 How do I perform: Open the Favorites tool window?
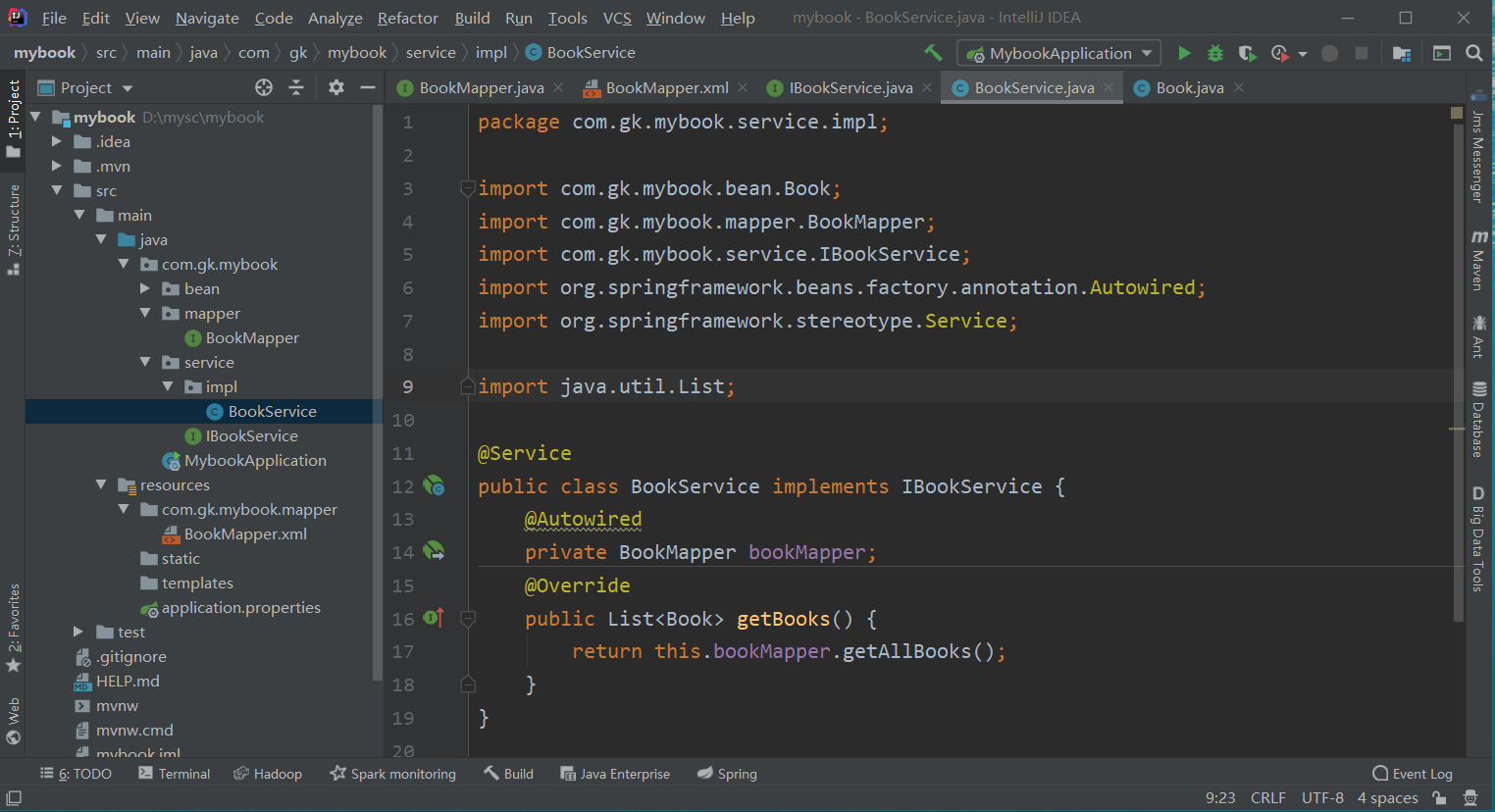[14, 628]
